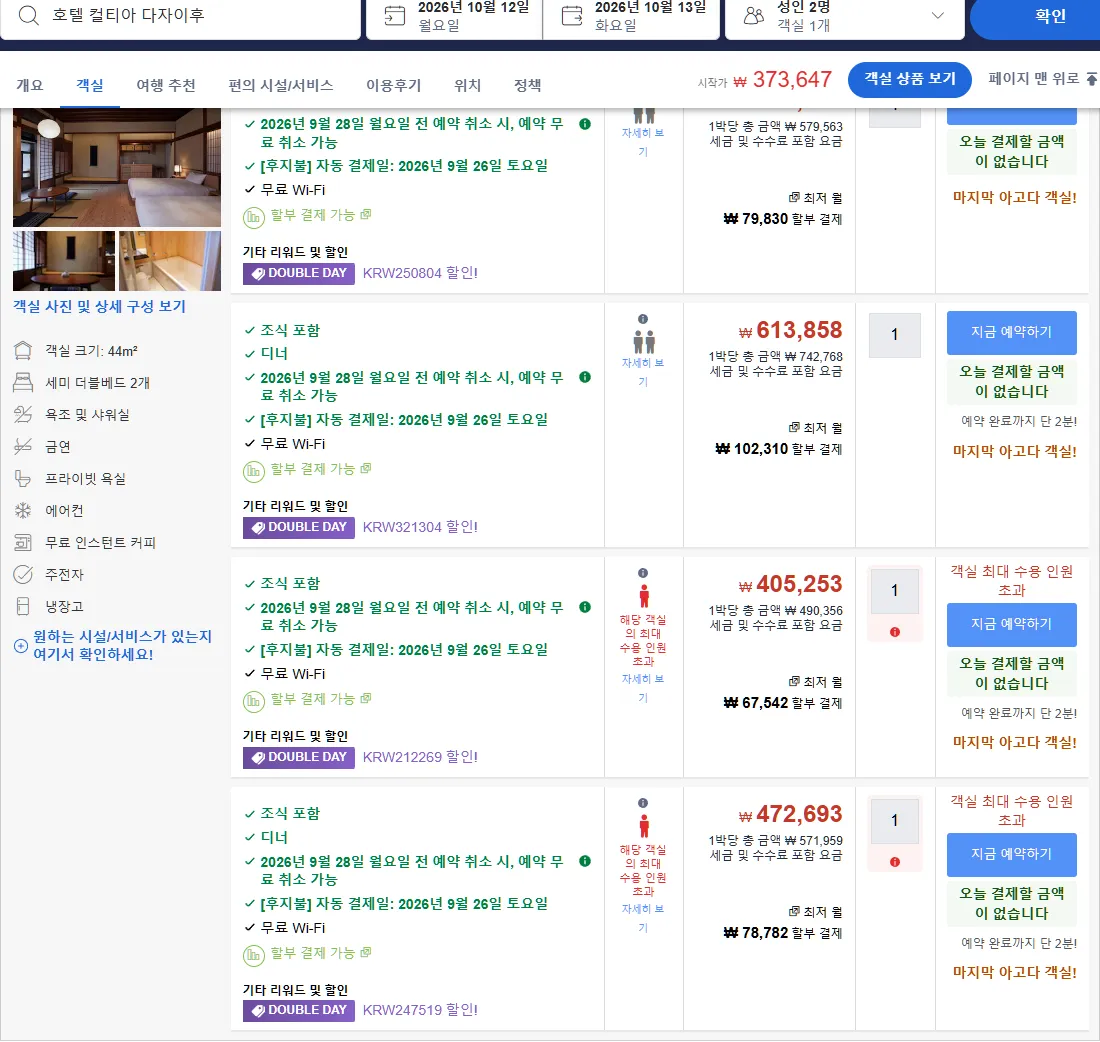The height and width of the screenshot is (1042, 1100).
Task: Click red single-guest icon in 405,253 offer
Action: 643,596
